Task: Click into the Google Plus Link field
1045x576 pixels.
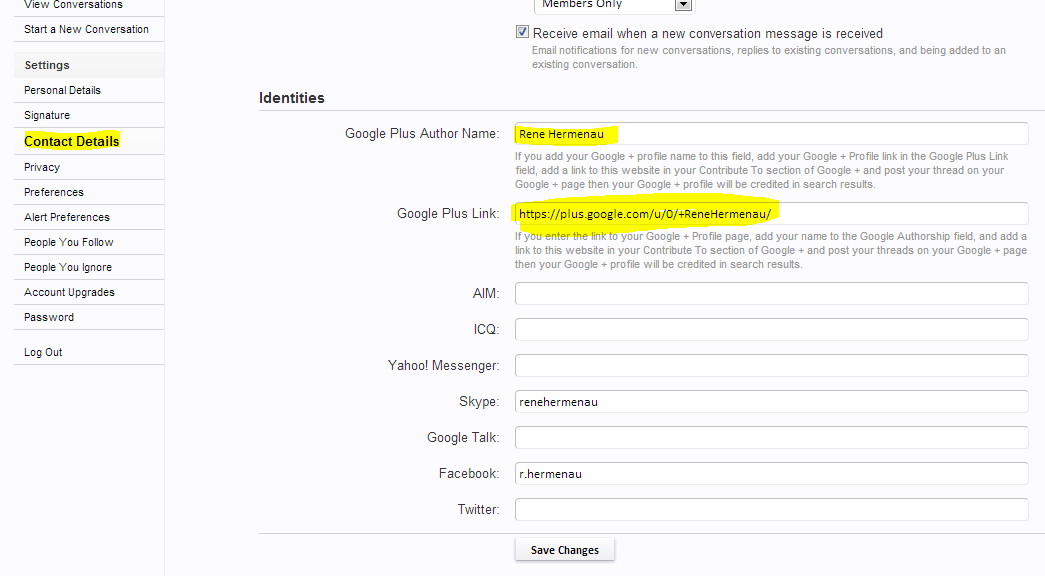Action: 771,213
